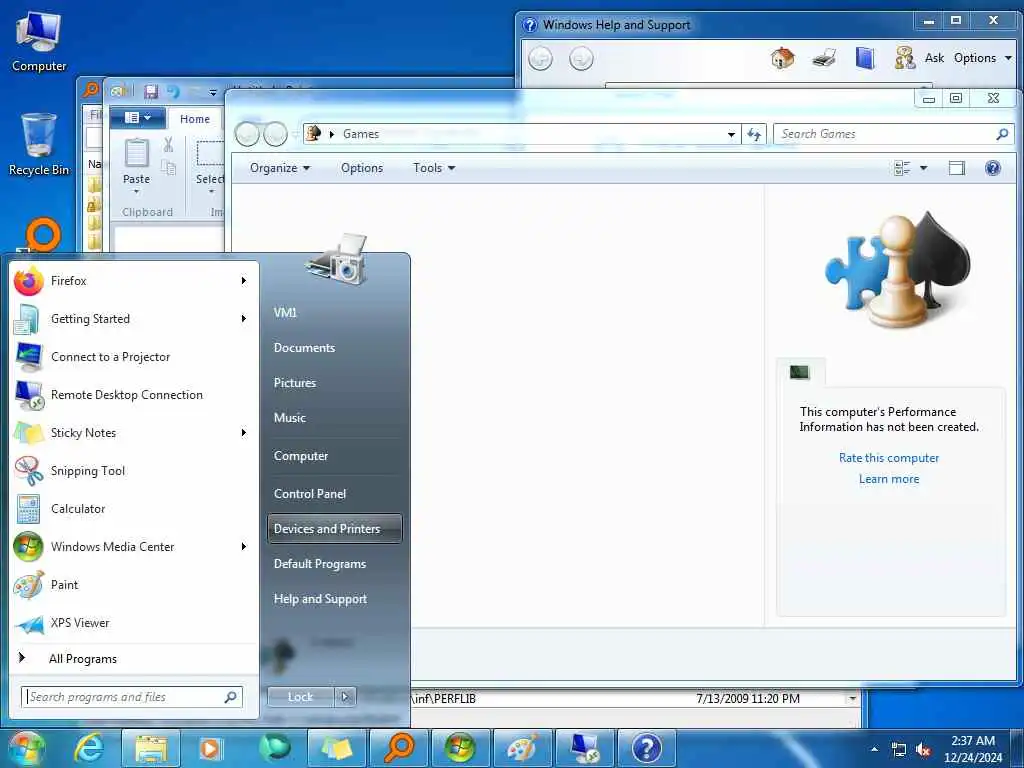The image size is (1024, 768).
Task: Click the Copy icon in Paint ribbon
Action: tap(168, 168)
